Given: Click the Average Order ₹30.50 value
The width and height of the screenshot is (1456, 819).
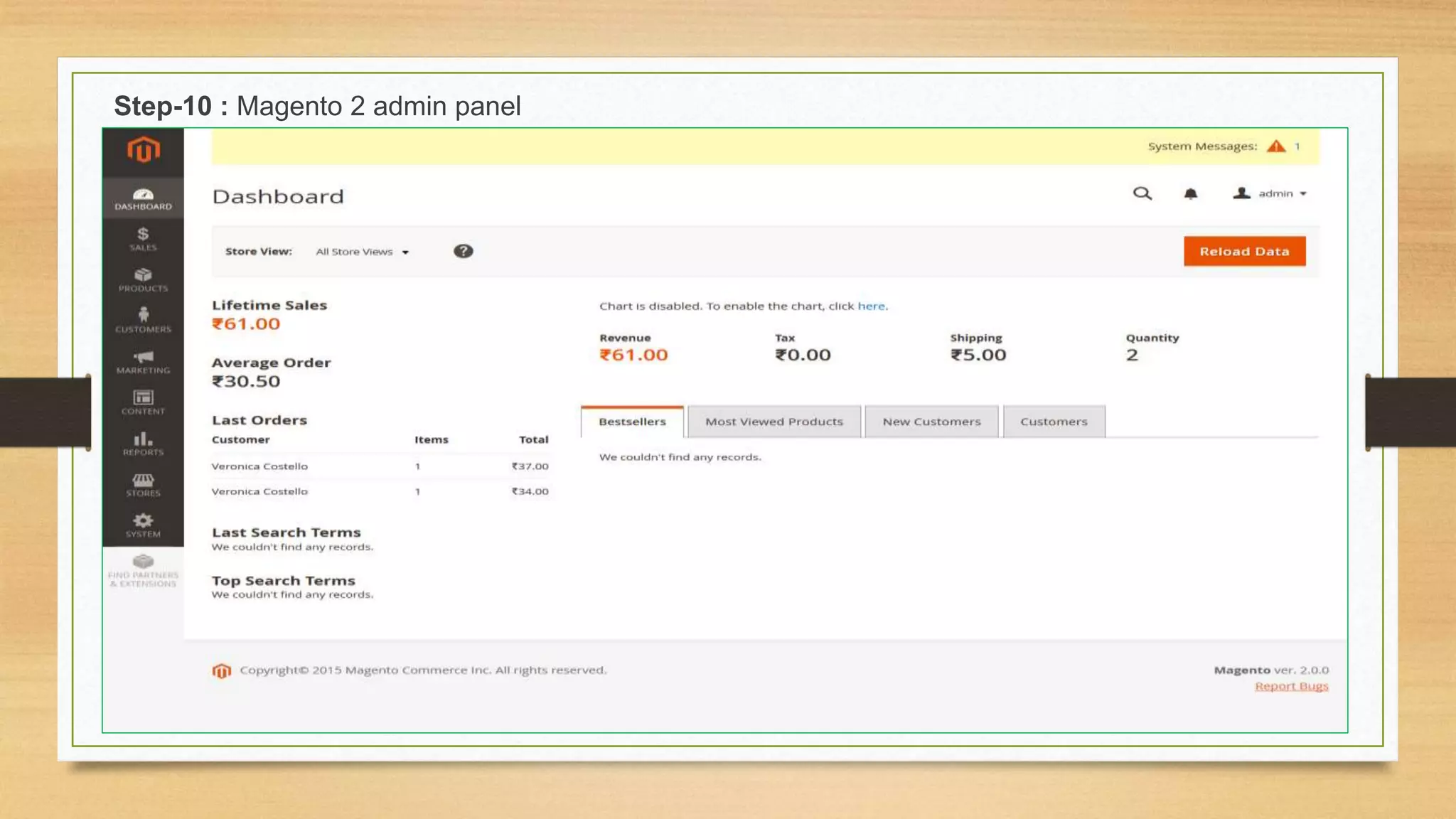Looking at the screenshot, I should (246, 381).
